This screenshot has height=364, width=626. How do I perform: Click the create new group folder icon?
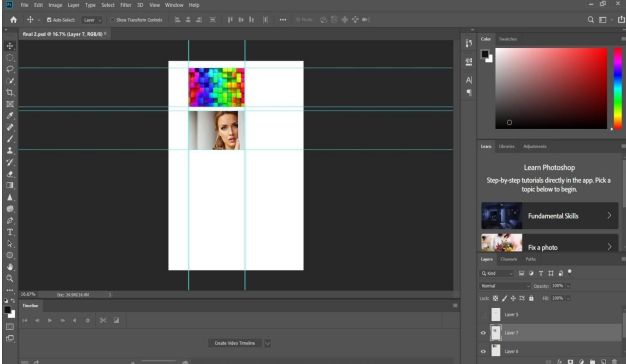tap(592, 362)
